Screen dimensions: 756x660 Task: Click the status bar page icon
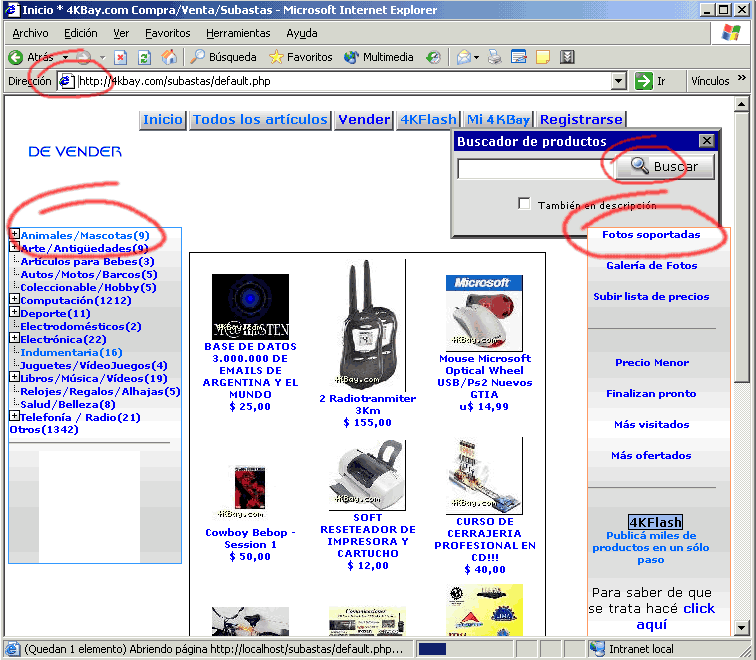[x=12, y=649]
